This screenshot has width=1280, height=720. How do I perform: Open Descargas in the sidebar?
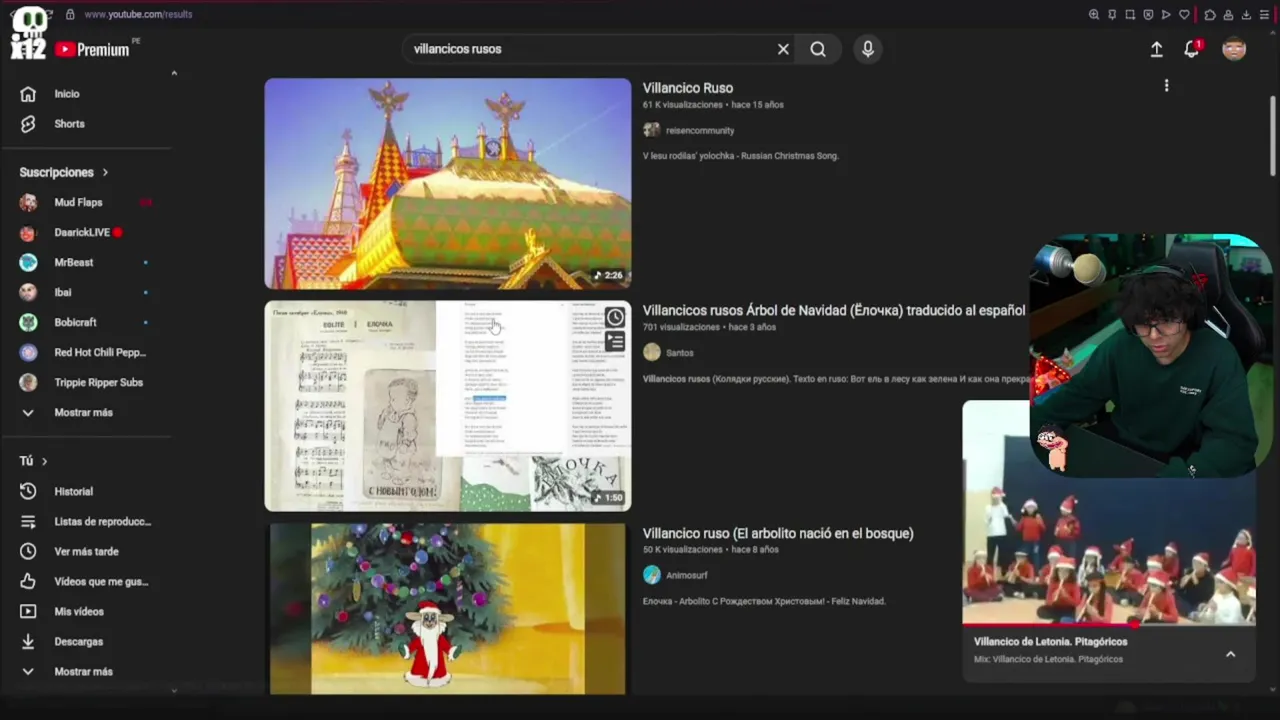point(78,642)
